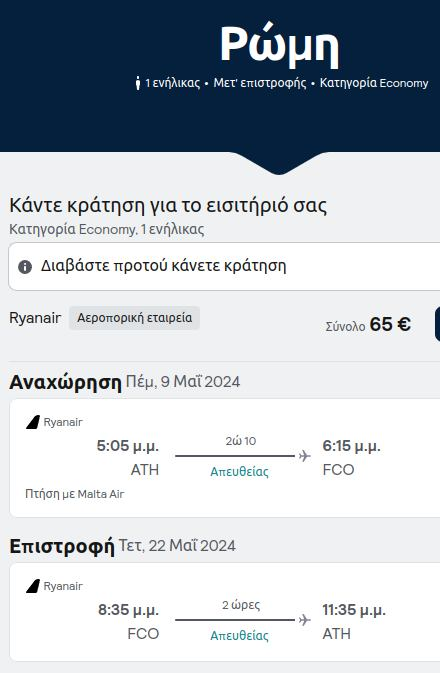Click the 'Αεροπορική εταιρεία' badge
The height and width of the screenshot is (673, 440).
(134, 318)
